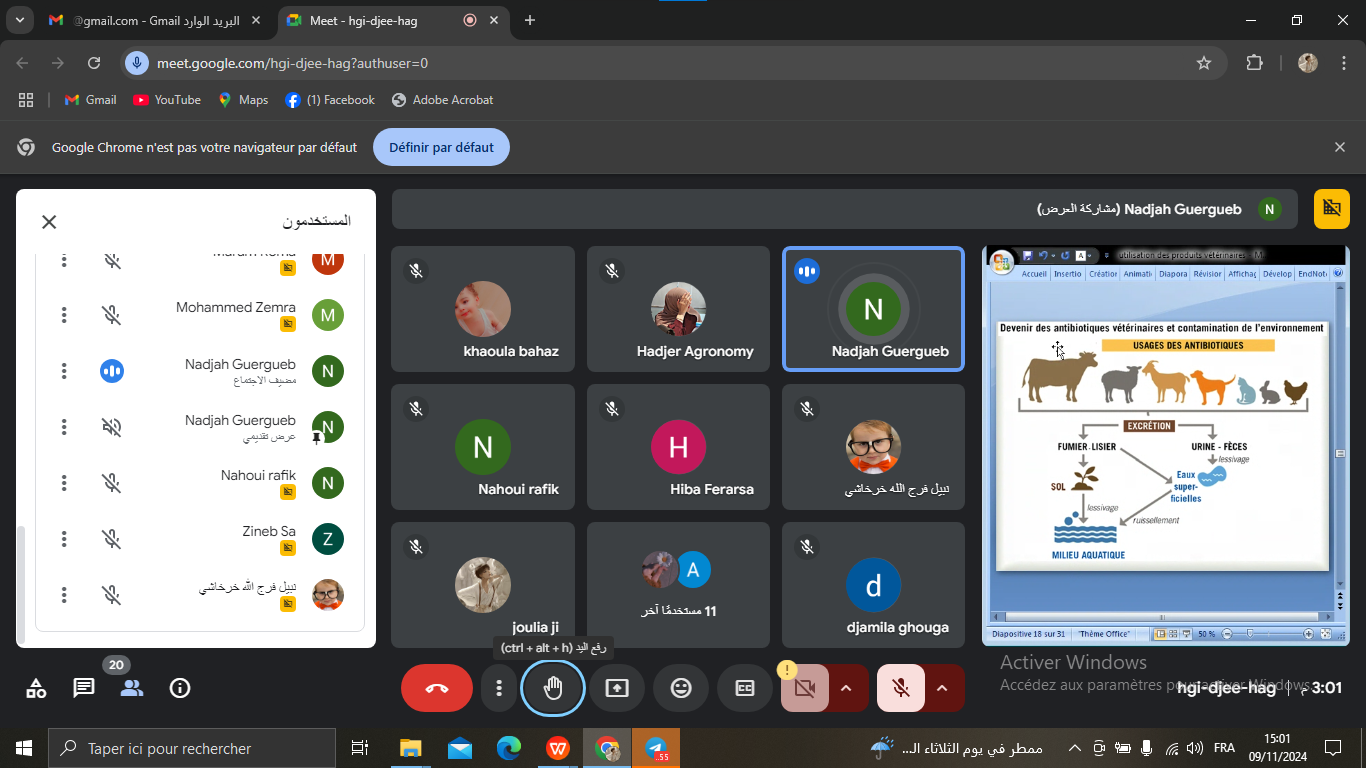Open the Adobe Acrobat bookmark

point(443,100)
